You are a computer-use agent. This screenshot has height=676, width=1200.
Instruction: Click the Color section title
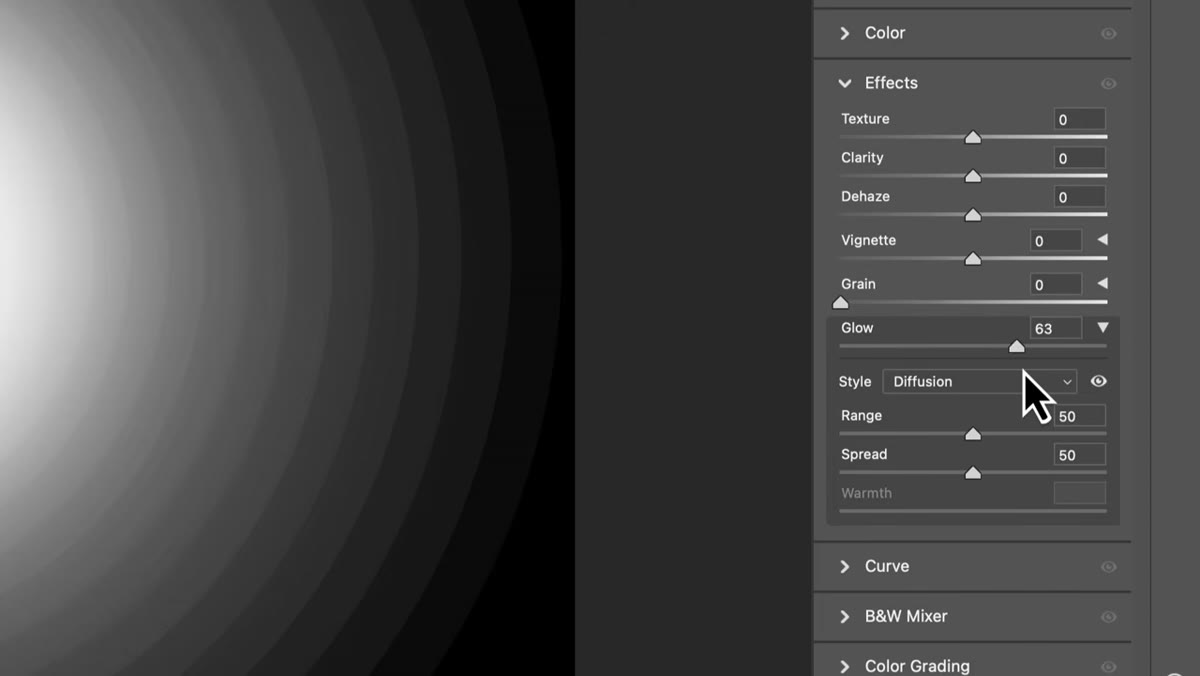[x=885, y=33]
